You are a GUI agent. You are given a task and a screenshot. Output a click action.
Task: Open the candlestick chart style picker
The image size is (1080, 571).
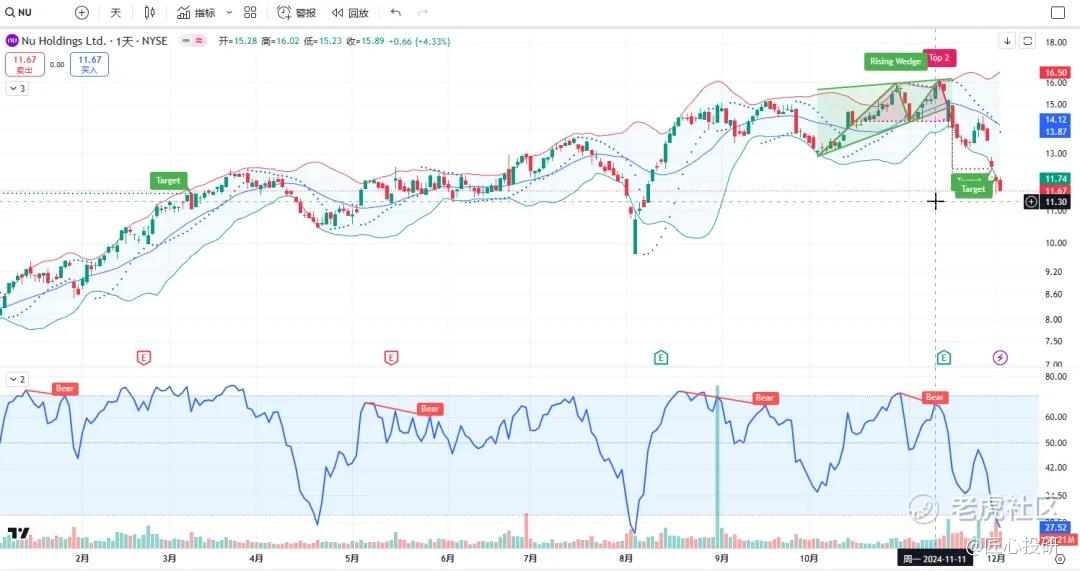[x=150, y=13]
